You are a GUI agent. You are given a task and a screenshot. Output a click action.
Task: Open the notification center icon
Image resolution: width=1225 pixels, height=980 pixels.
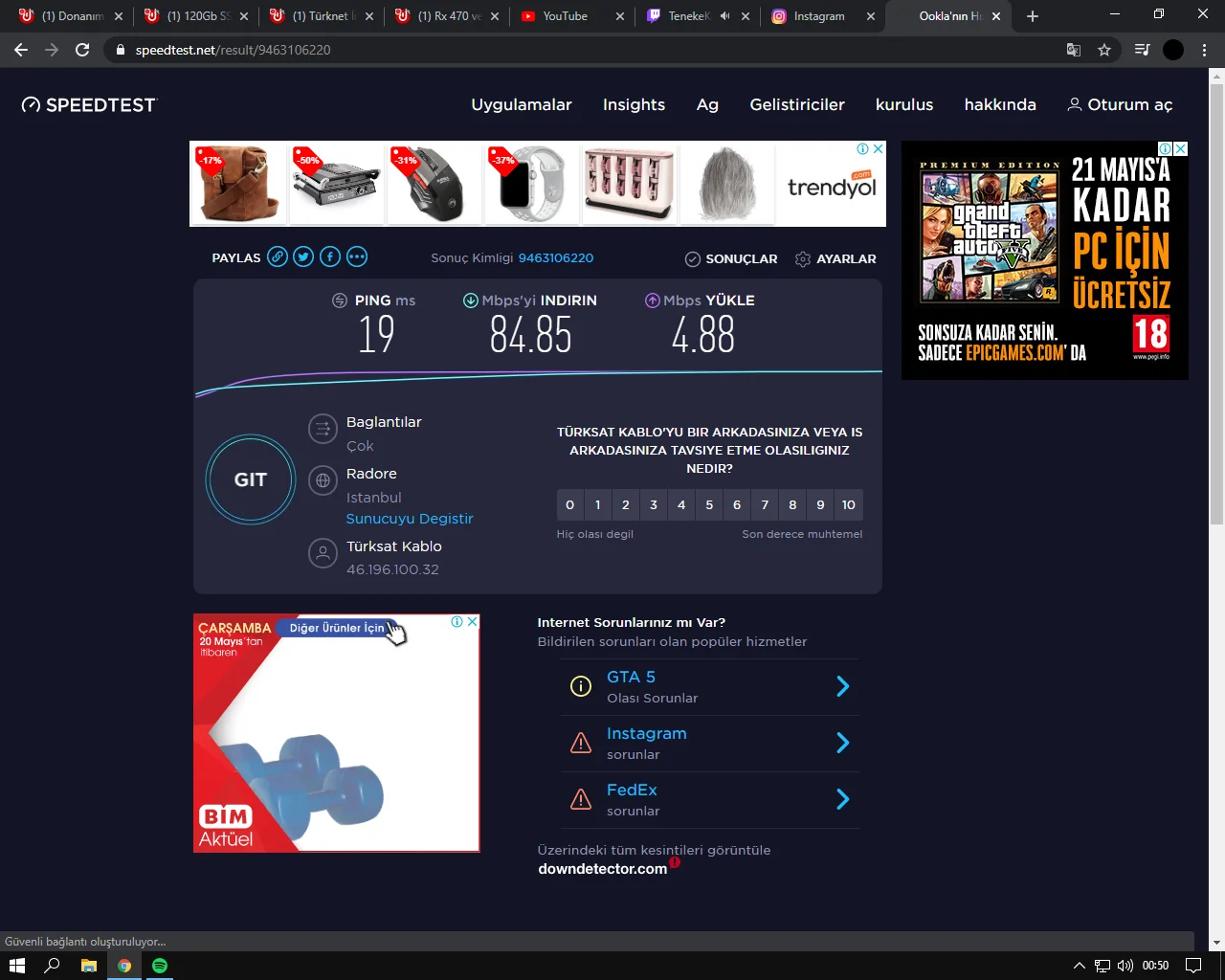(1193, 966)
